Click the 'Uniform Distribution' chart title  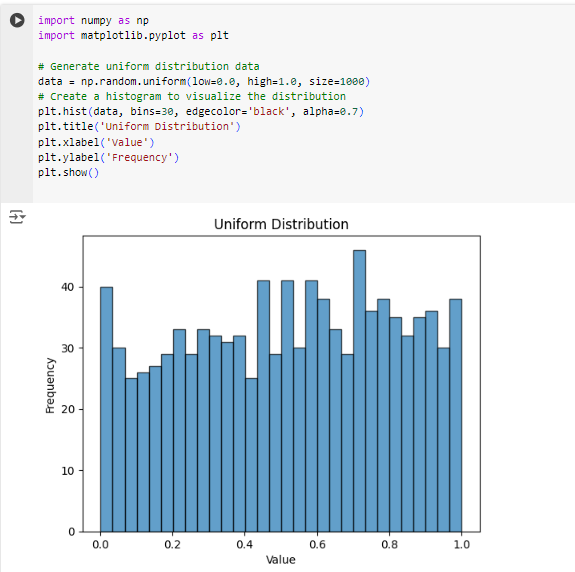point(281,224)
